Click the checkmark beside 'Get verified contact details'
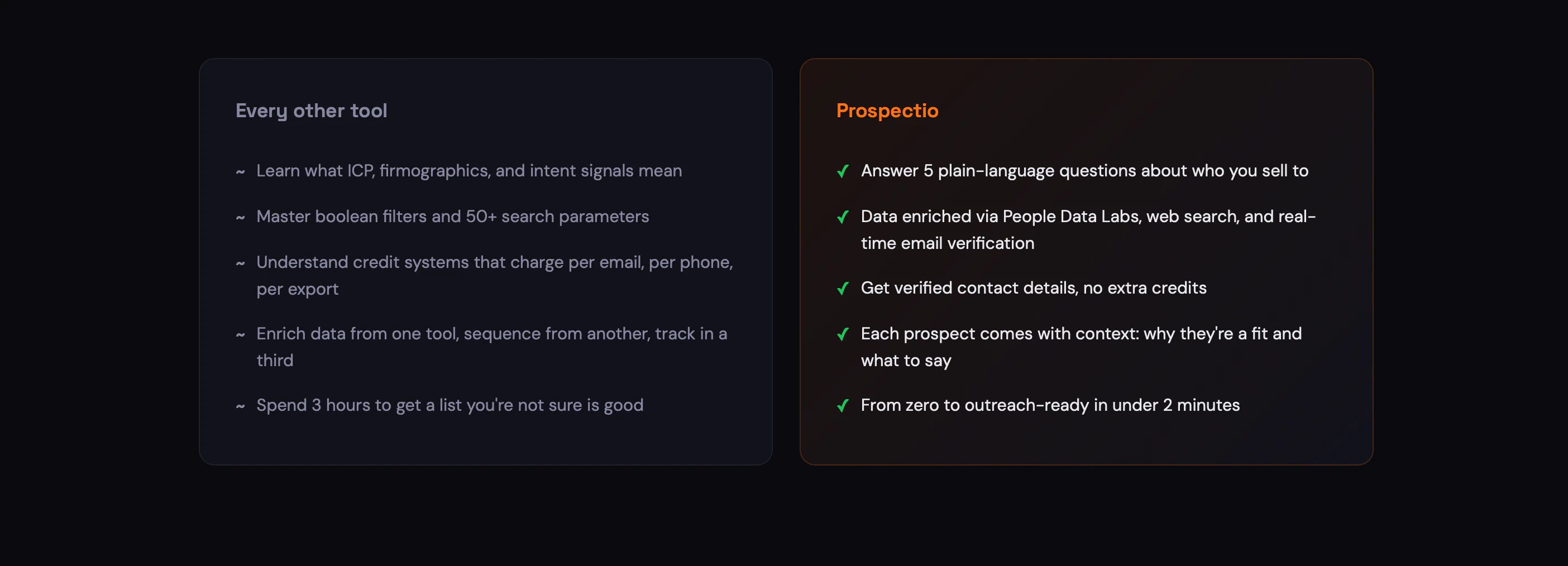Image resolution: width=1568 pixels, height=566 pixels. tap(843, 289)
